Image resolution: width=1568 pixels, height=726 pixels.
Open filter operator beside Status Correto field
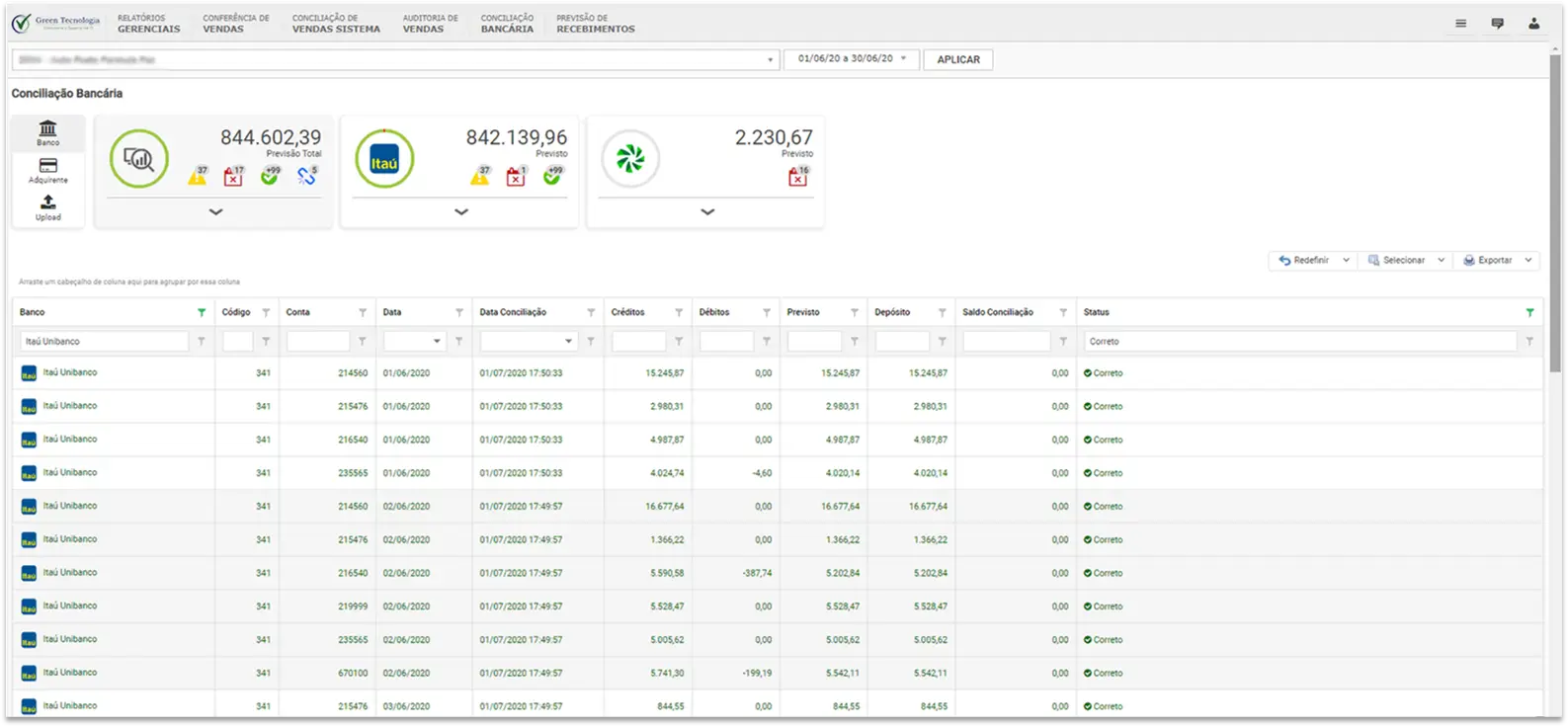click(x=1529, y=342)
